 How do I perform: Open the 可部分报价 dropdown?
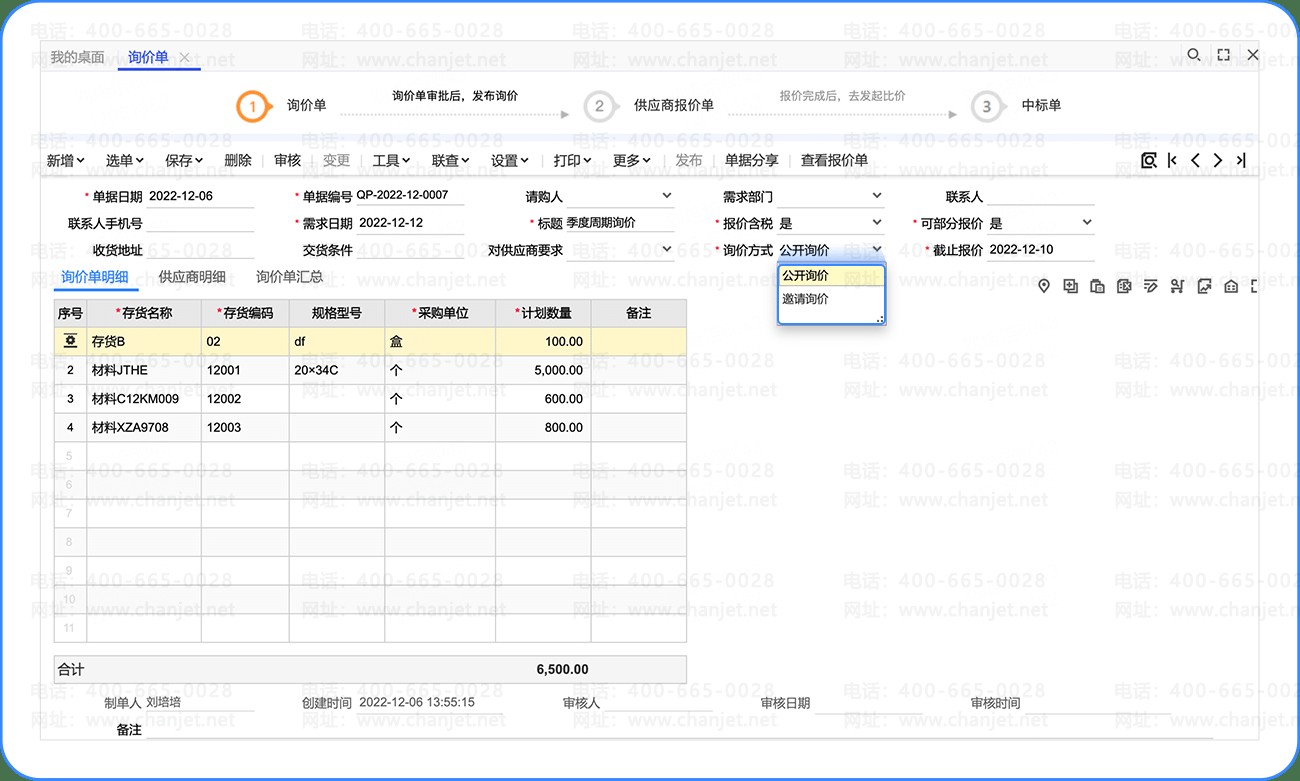(x=1087, y=223)
